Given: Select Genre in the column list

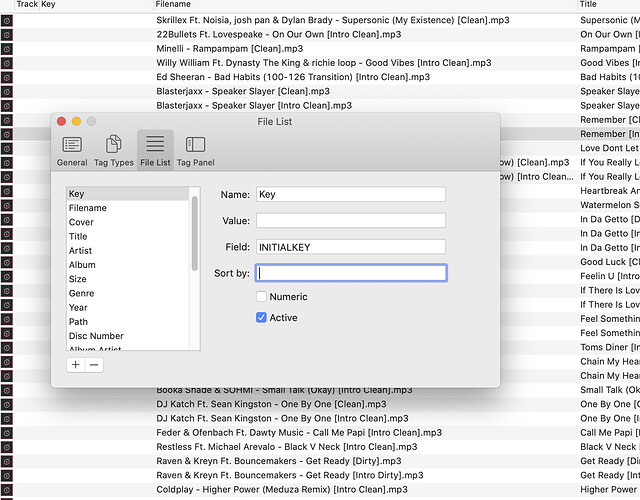Looking at the screenshot, I should [128, 293].
